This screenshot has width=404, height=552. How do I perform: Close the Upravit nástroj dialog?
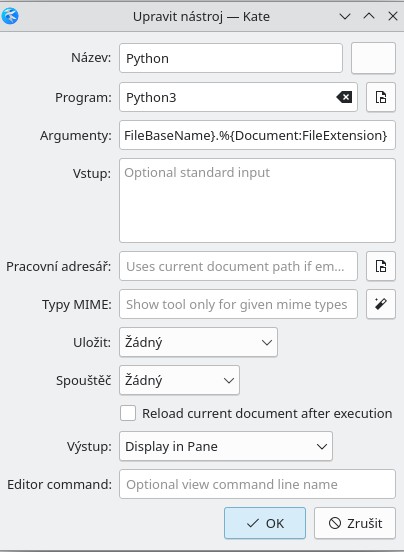393,16
